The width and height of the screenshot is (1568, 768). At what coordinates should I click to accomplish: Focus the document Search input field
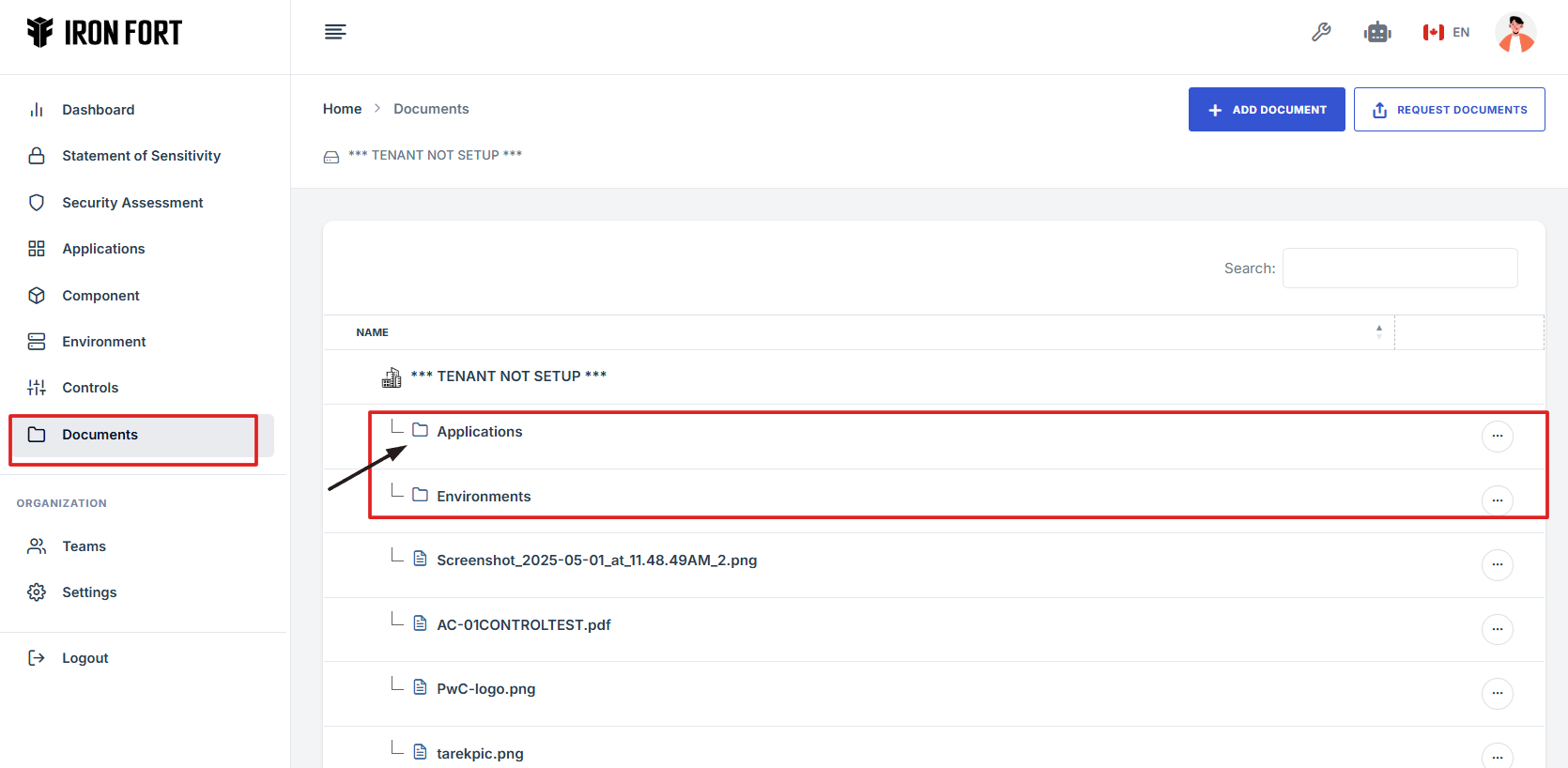click(x=1399, y=269)
